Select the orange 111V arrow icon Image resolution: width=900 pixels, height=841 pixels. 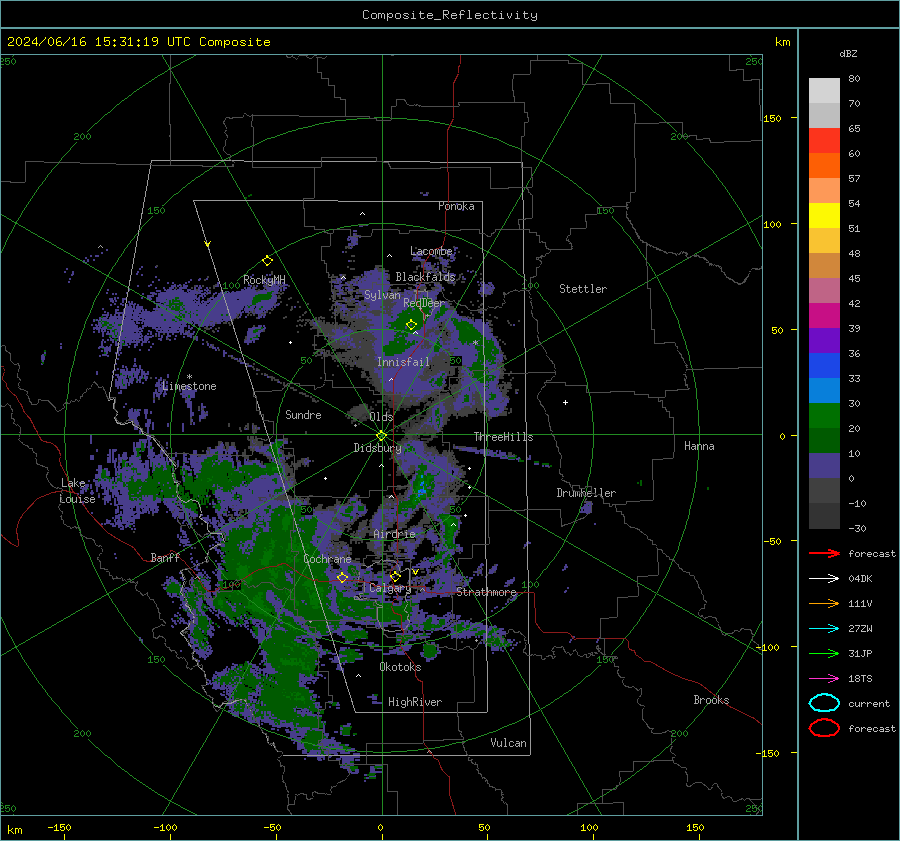click(824, 603)
